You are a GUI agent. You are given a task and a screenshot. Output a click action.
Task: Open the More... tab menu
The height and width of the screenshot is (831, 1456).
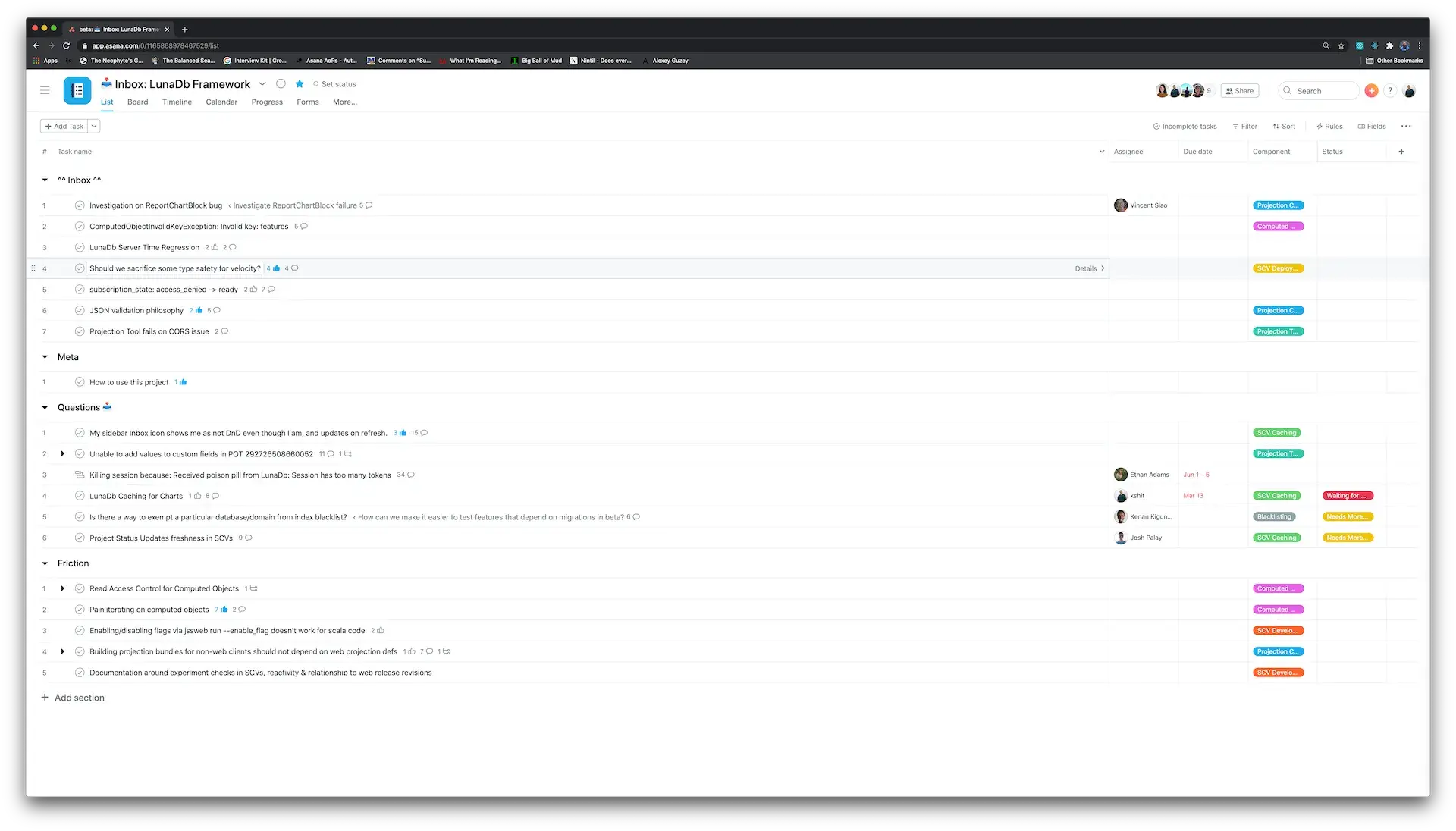(345, 102)
